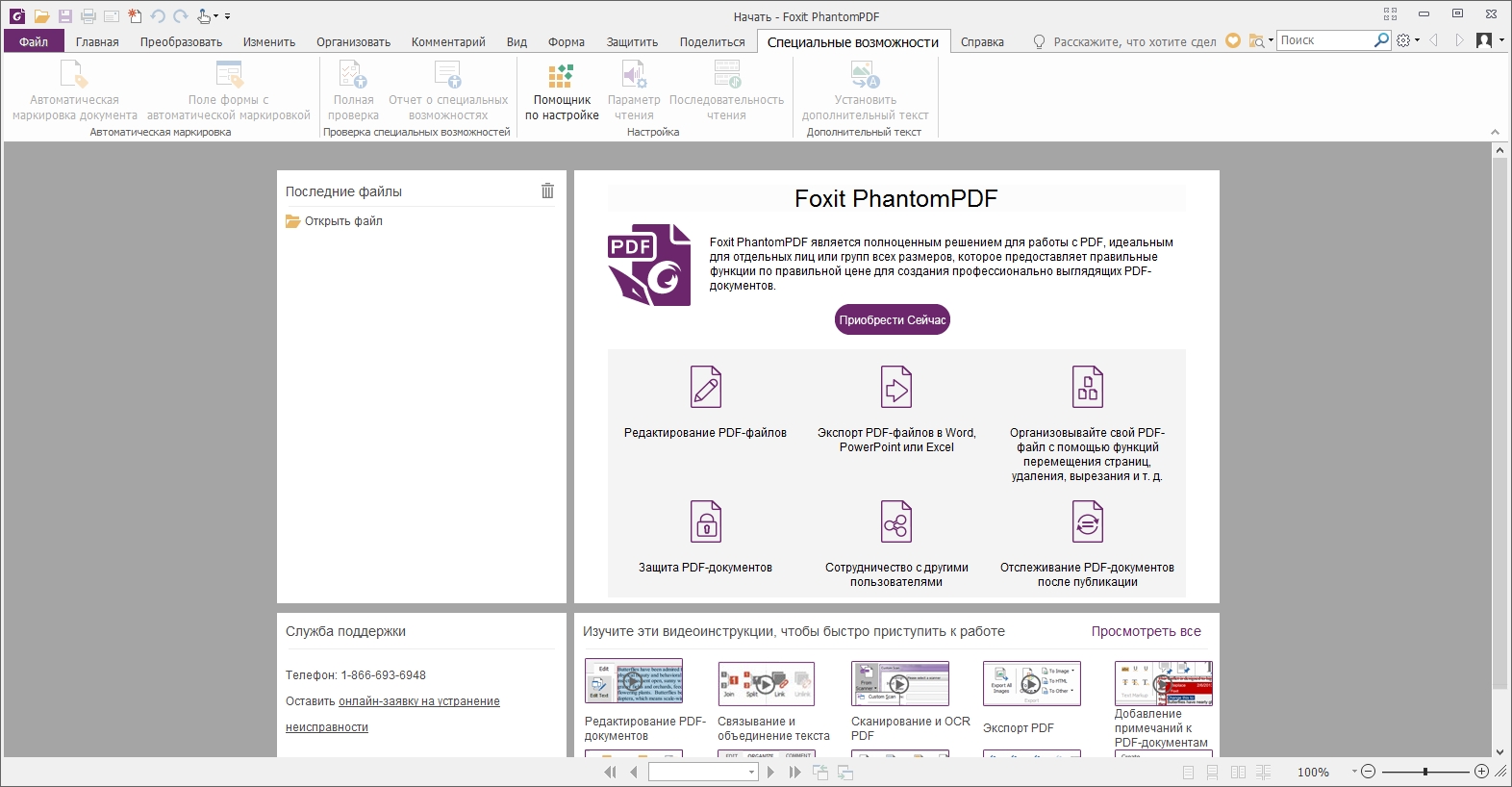Enable the continuous facing view icon in the status bar
The width and height of the screenshot is (1512, 787).
[1264, 772]
